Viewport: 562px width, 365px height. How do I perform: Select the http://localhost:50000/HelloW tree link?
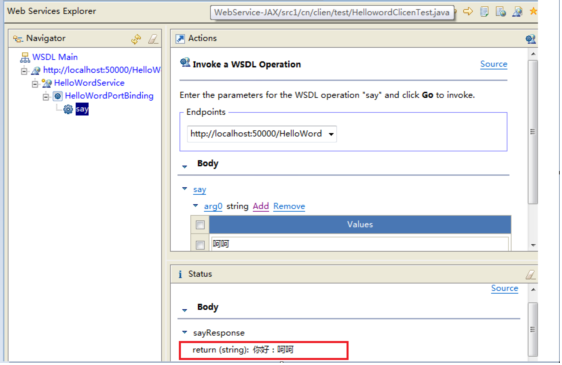(102, 70)
